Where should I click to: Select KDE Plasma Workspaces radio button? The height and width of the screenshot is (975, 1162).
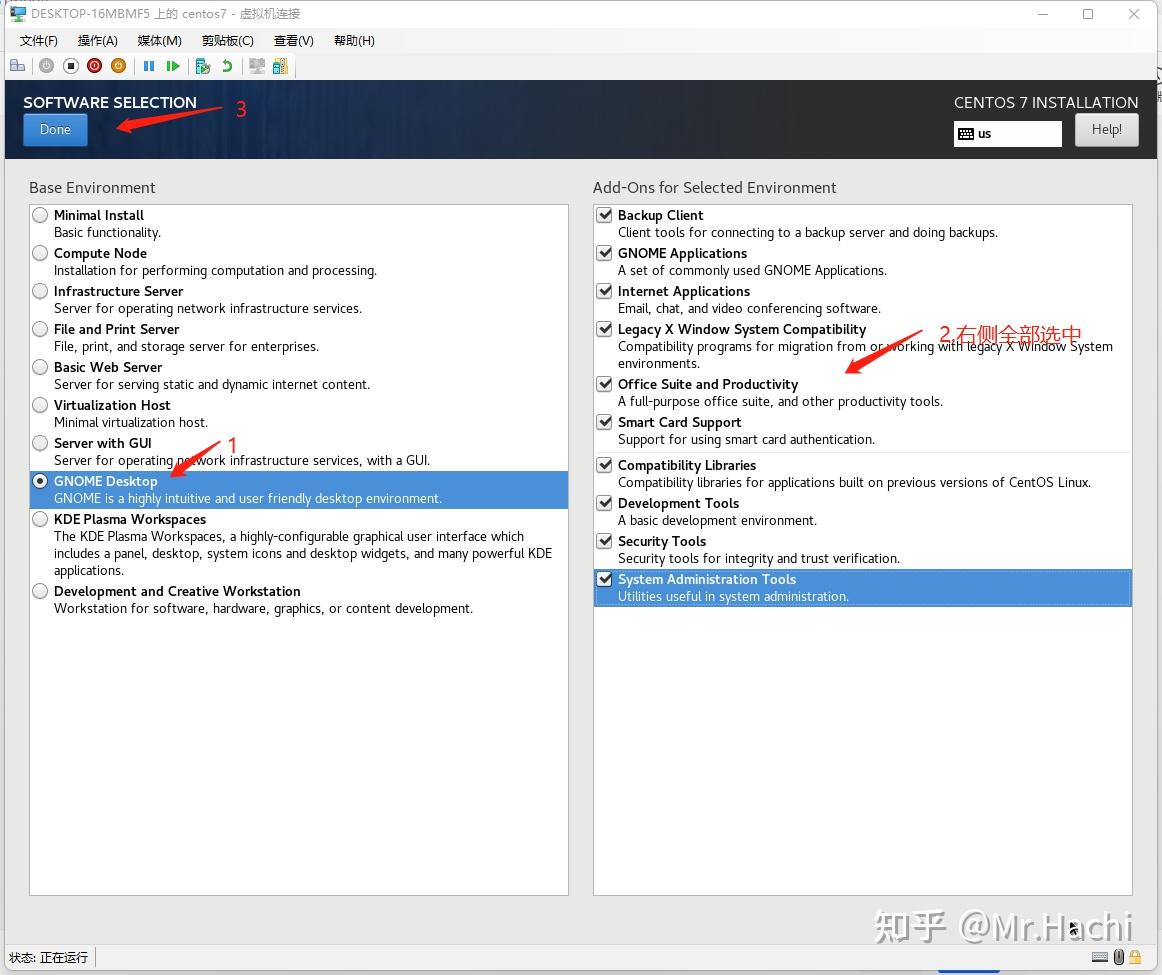[40, 519]
